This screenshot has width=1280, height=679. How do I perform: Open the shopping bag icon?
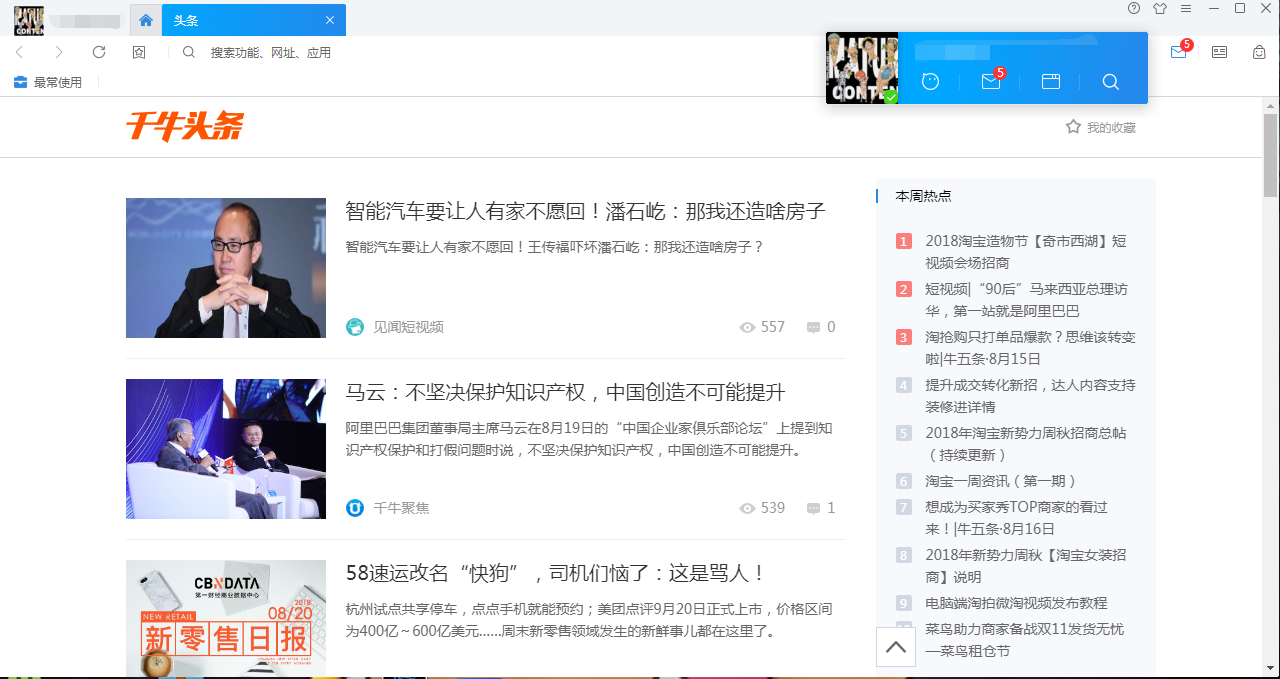point(1259,52)
